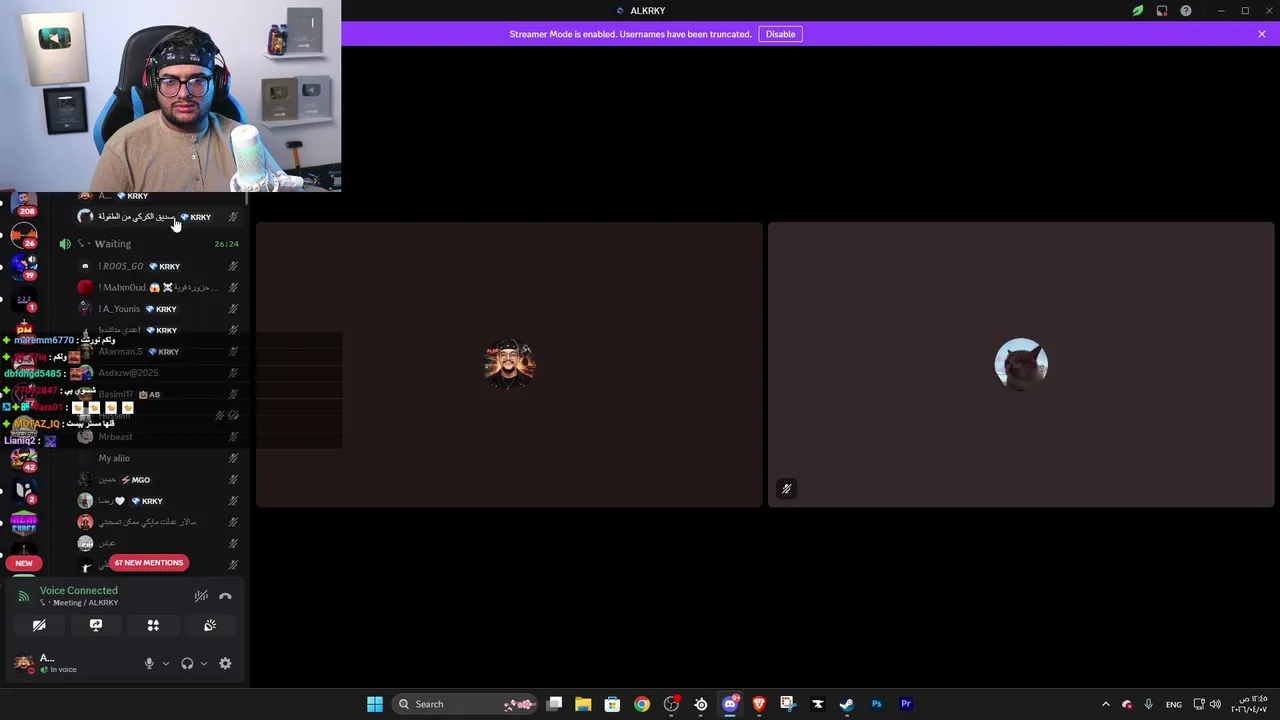Viewport: 1280px width, 720px height.
Task: Open Premiere Pro from taskbar
Action: [906, 704]
